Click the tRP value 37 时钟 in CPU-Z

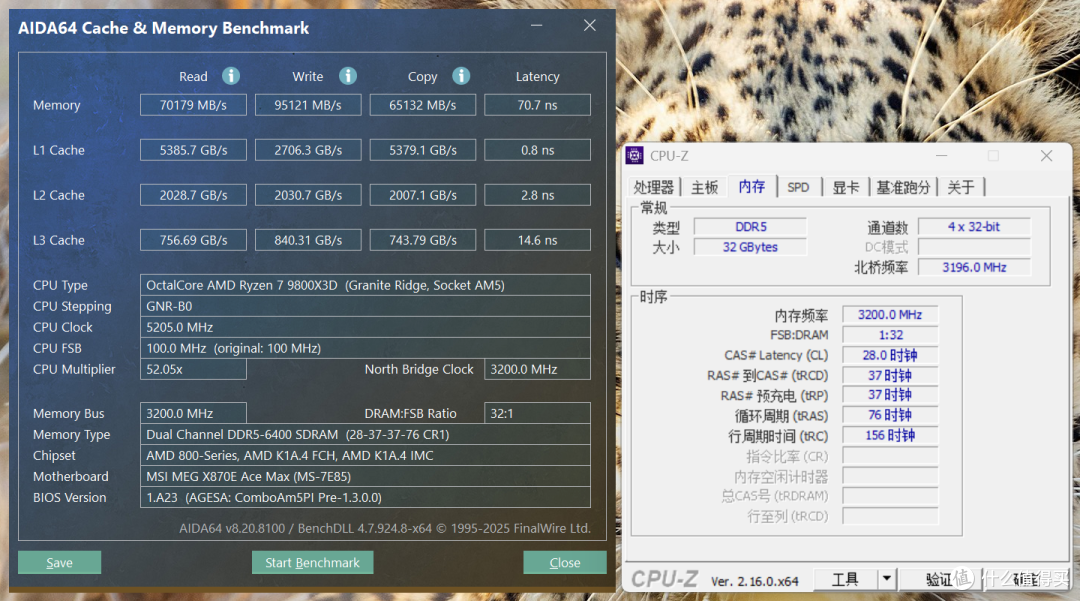(x=890, y=395)
